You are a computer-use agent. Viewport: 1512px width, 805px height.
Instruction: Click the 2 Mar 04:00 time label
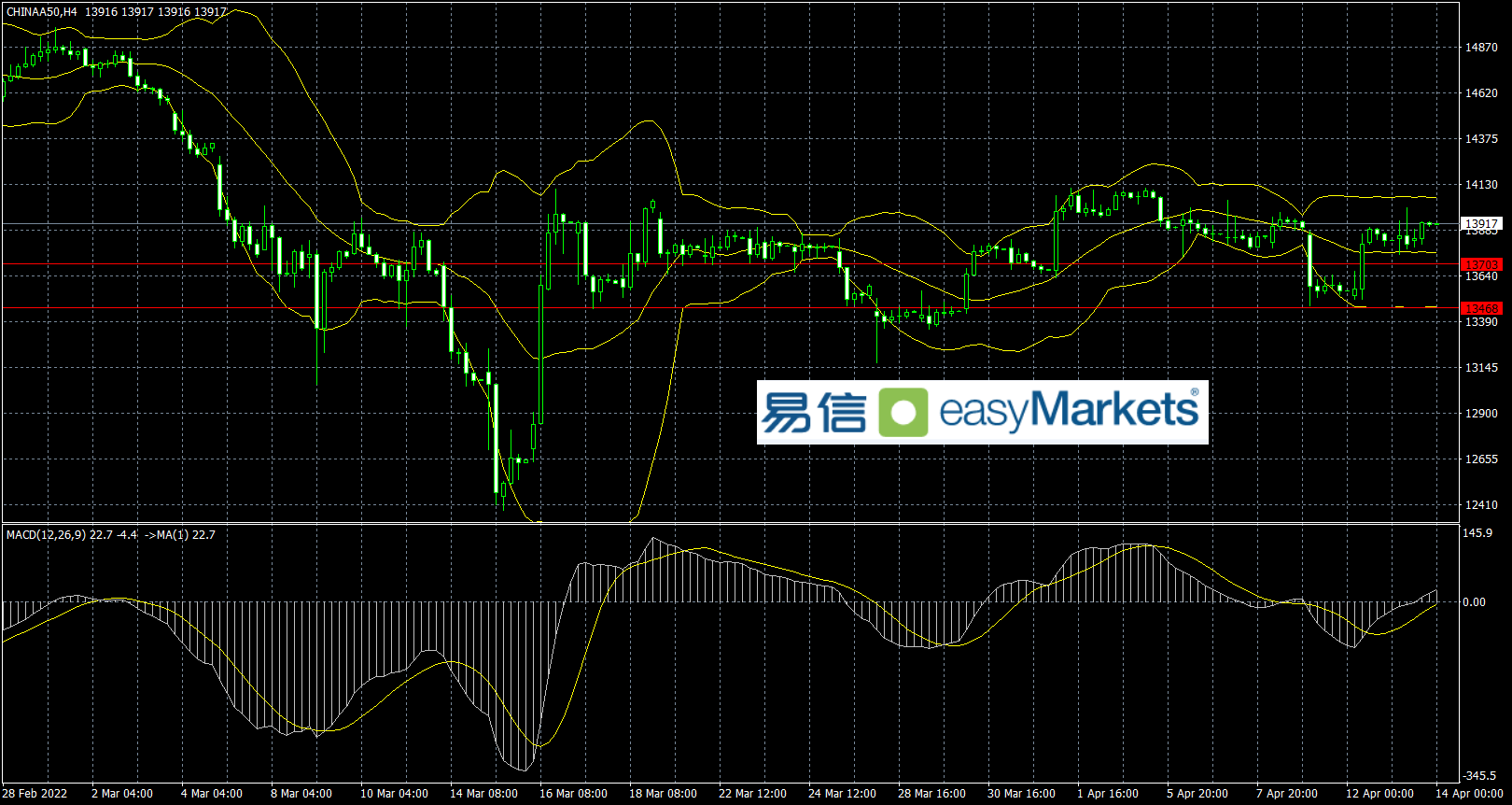(122, 794)
